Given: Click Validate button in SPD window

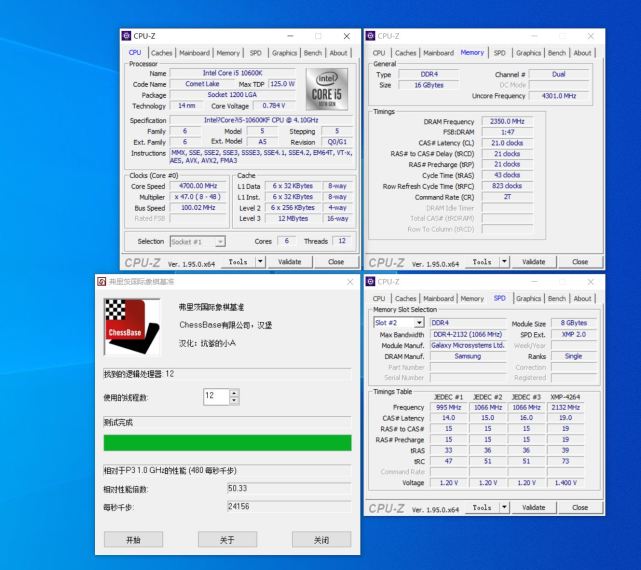Looking at the screenshot, I should coord(534,507).
